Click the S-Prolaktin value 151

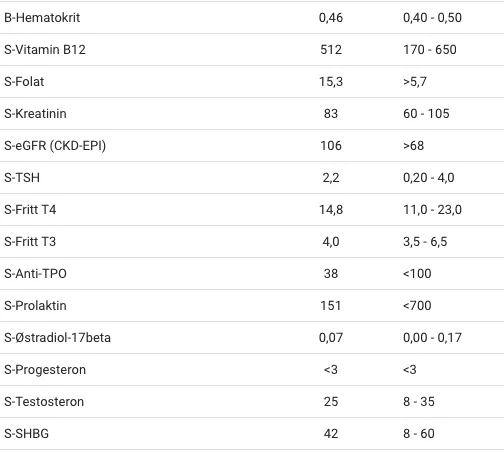pos(331,306)
